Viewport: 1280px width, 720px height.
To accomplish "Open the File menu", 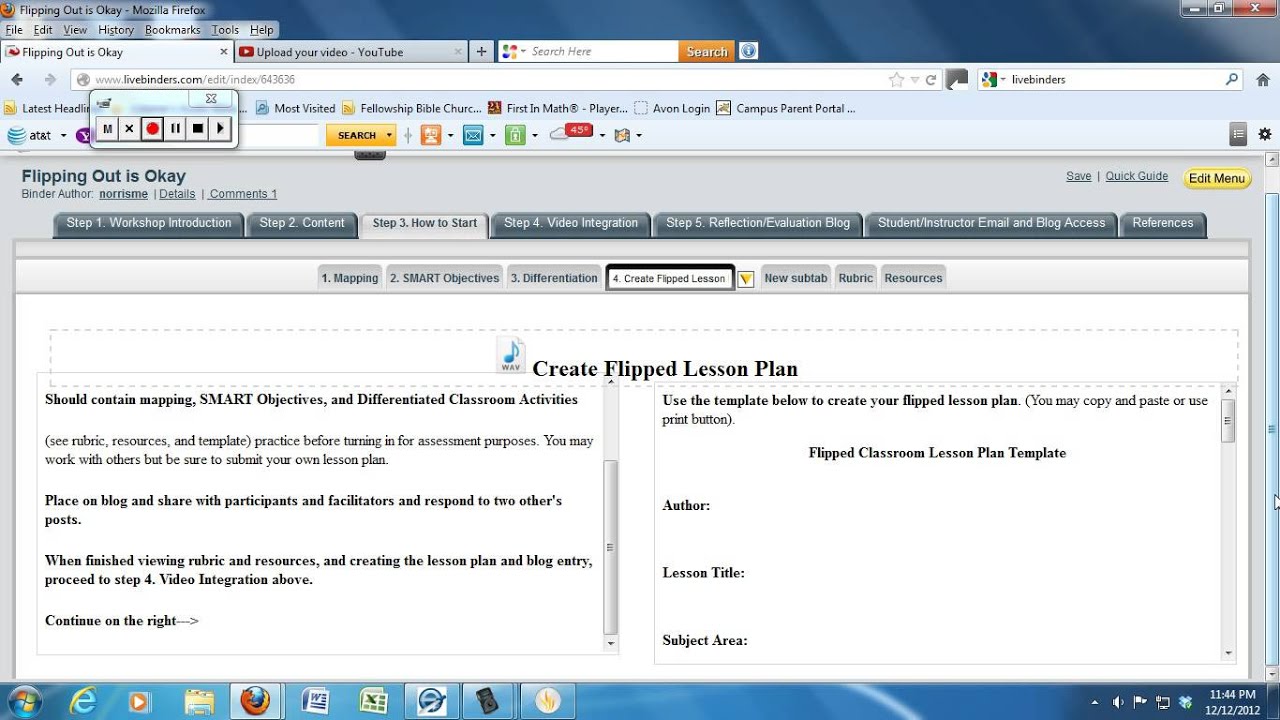I will (14, 30).
